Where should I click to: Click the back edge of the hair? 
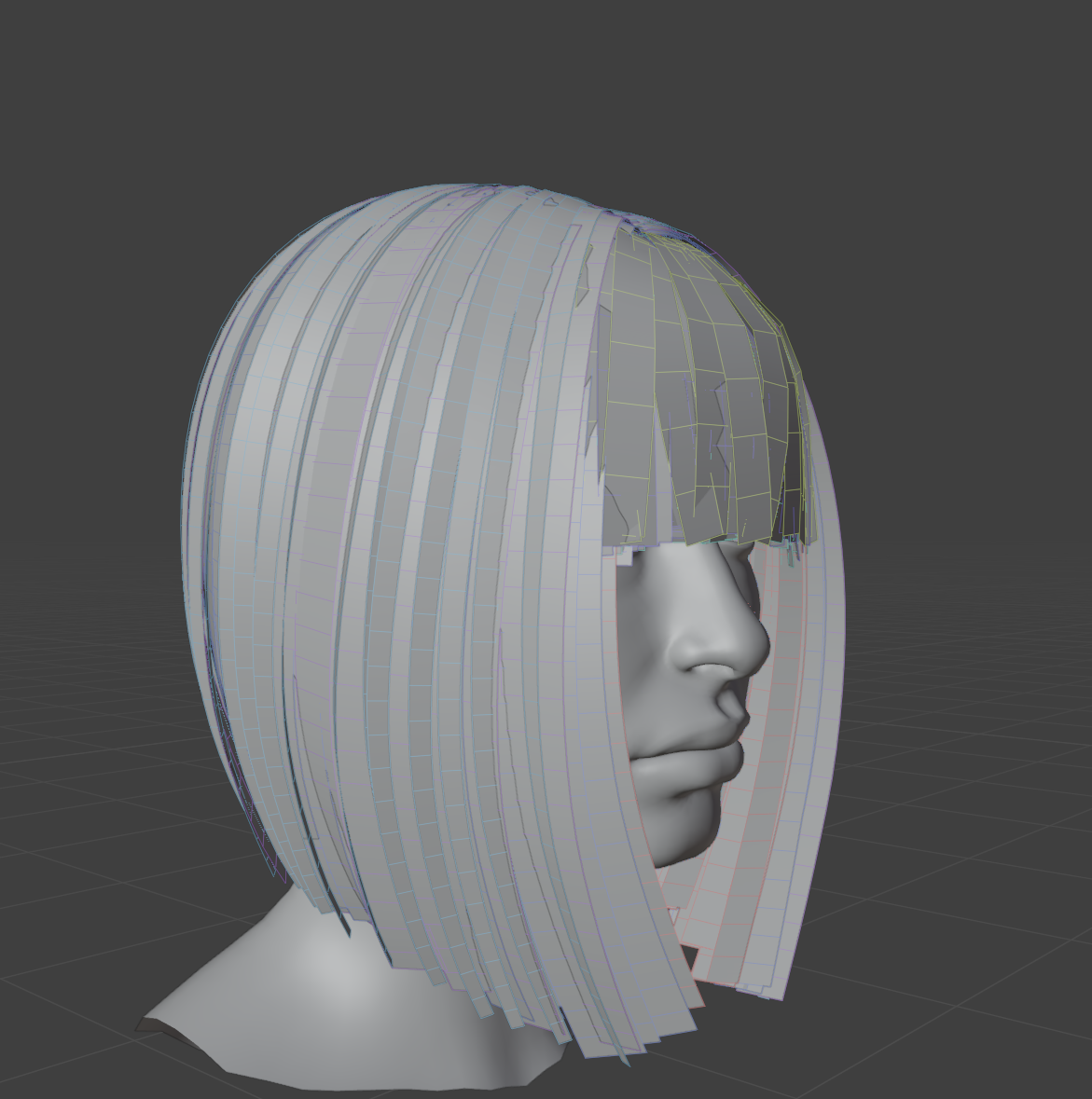191,559
